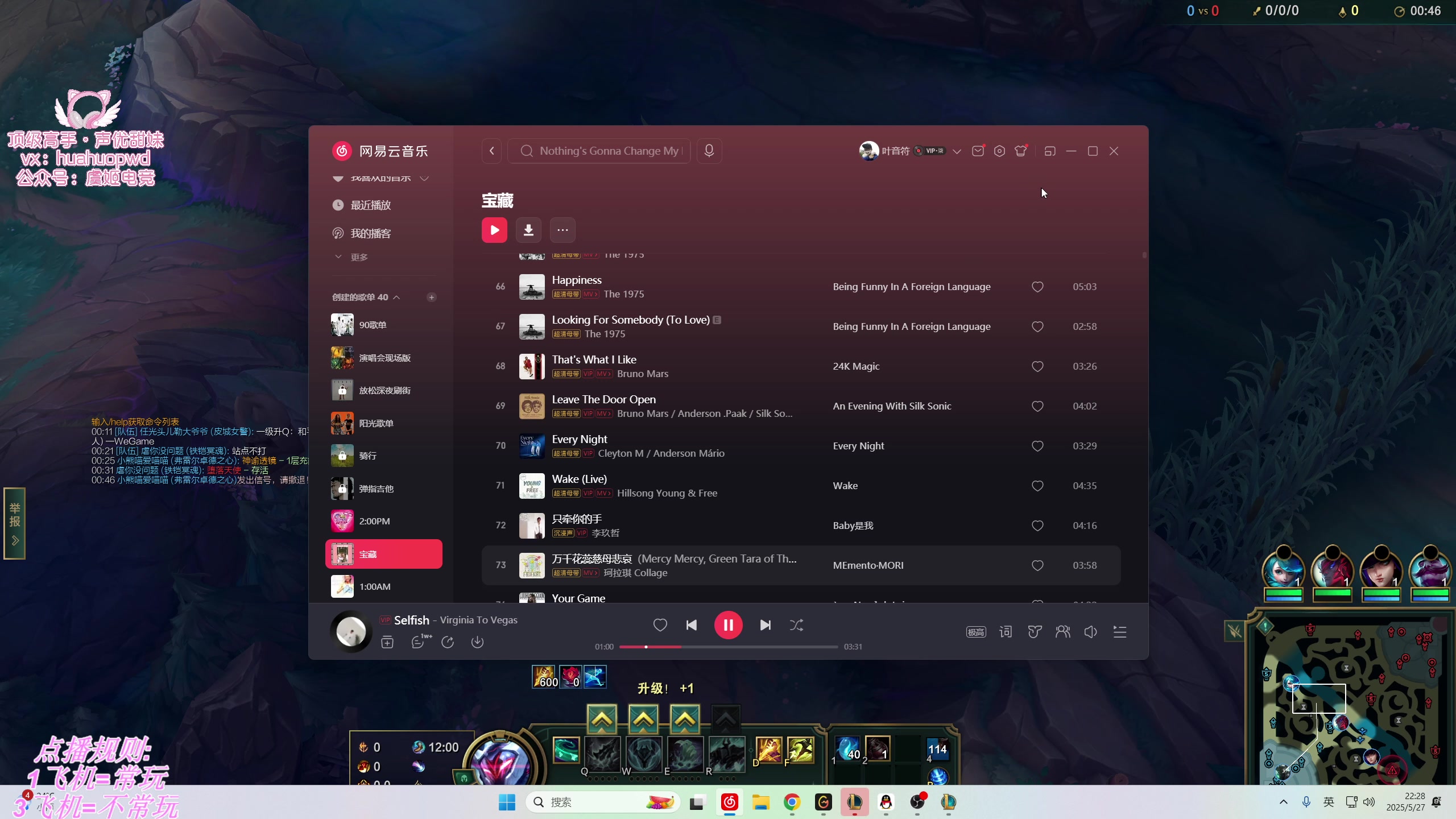1456x819 pixels.
Task: Skip to next track
Action: coord(765,625)
